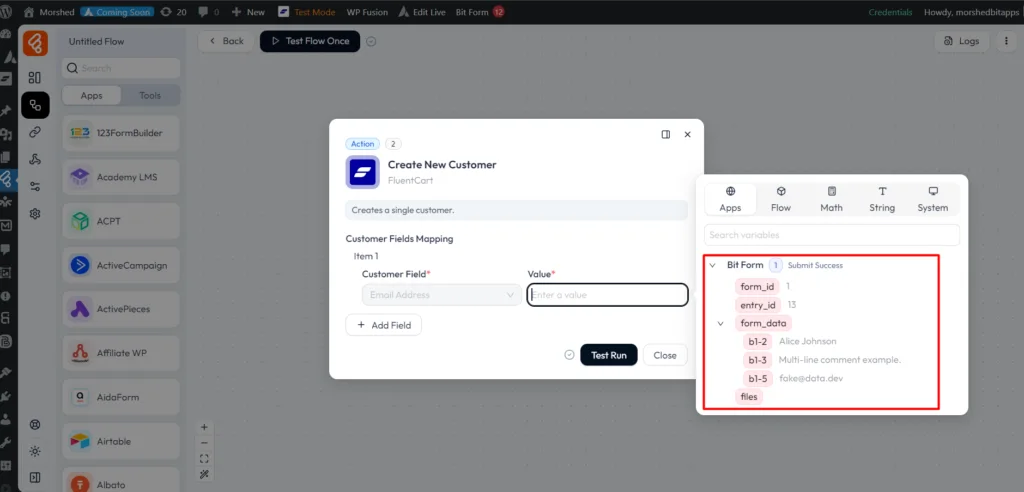Screen dimensions: 1024x492
Task: Click the ActiveCampaign app icon
Action: click(80, 265)
